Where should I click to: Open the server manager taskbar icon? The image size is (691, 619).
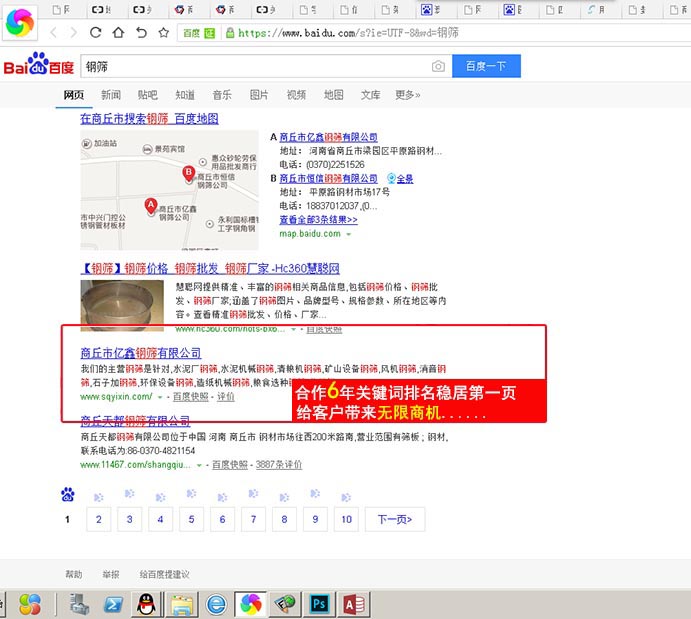tap(79, 604)
